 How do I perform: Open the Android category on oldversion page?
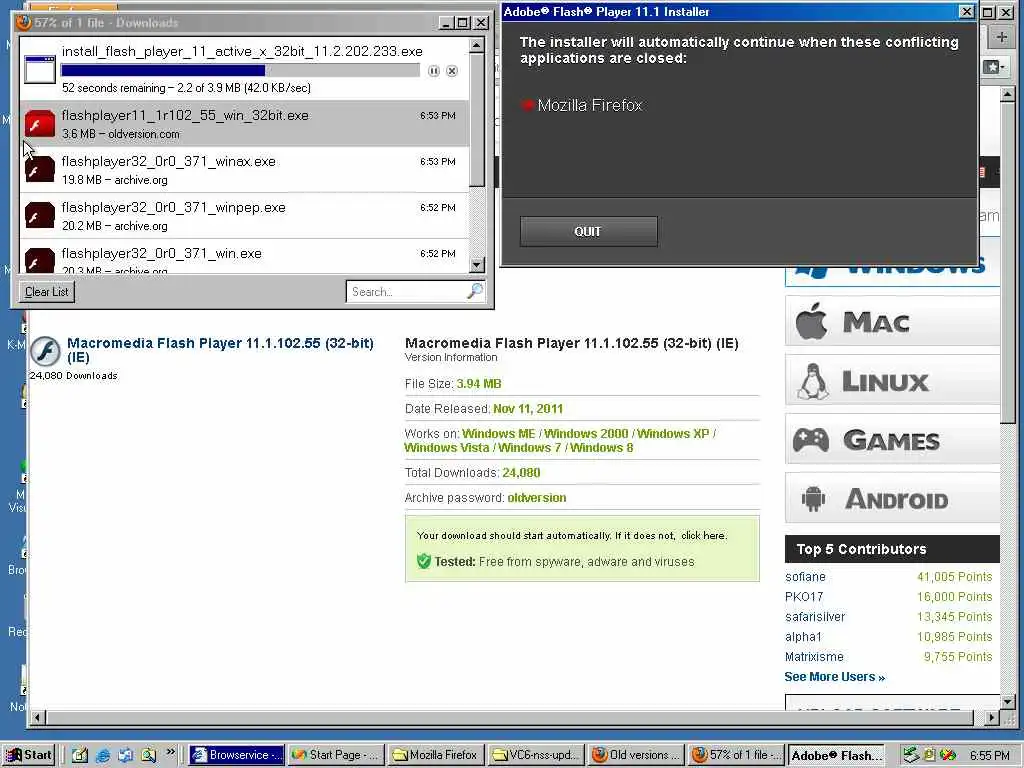(892, 499)
